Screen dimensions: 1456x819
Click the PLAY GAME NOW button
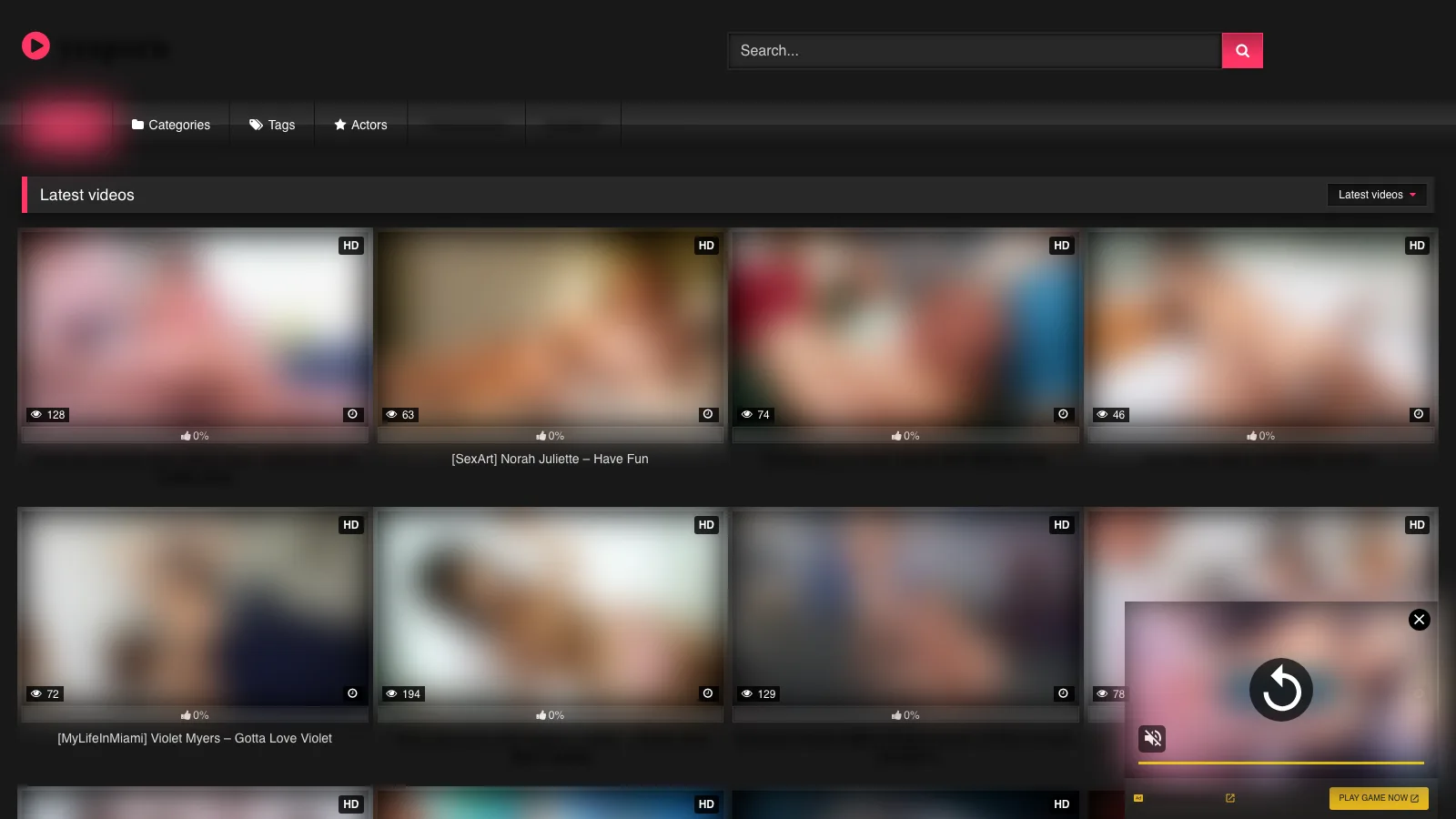point(1379,798)
